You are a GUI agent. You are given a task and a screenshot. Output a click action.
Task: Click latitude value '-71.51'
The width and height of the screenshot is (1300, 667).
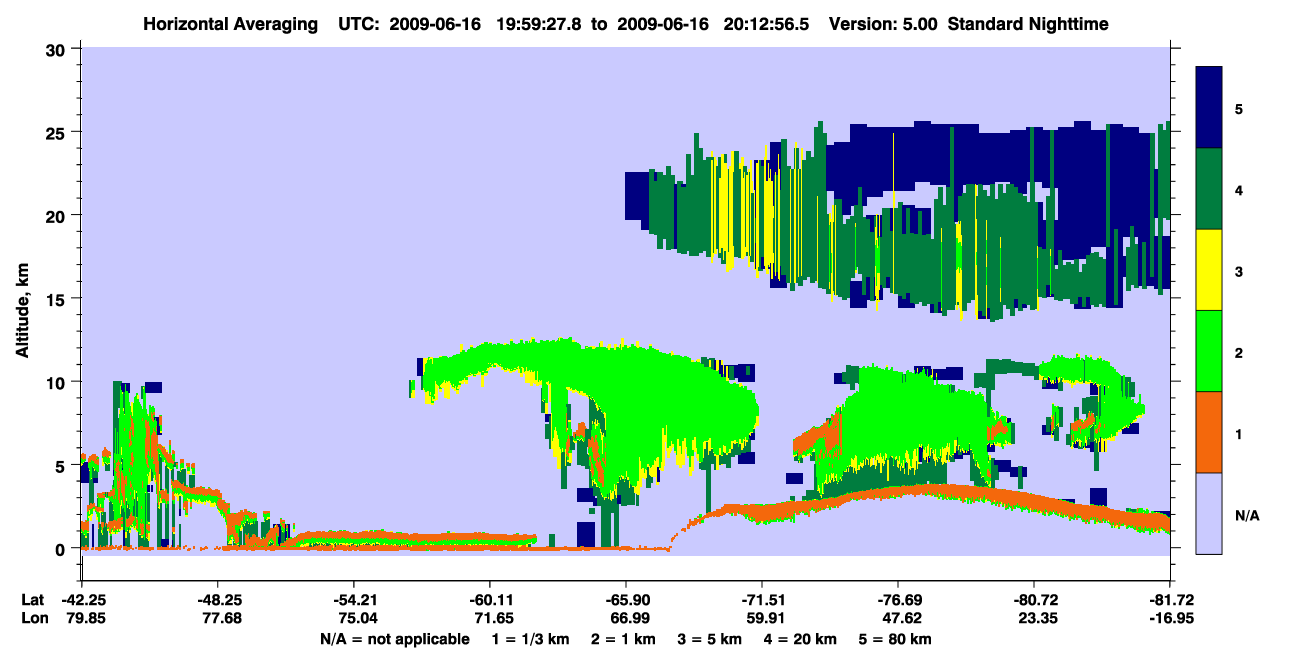tap(762, 600)
